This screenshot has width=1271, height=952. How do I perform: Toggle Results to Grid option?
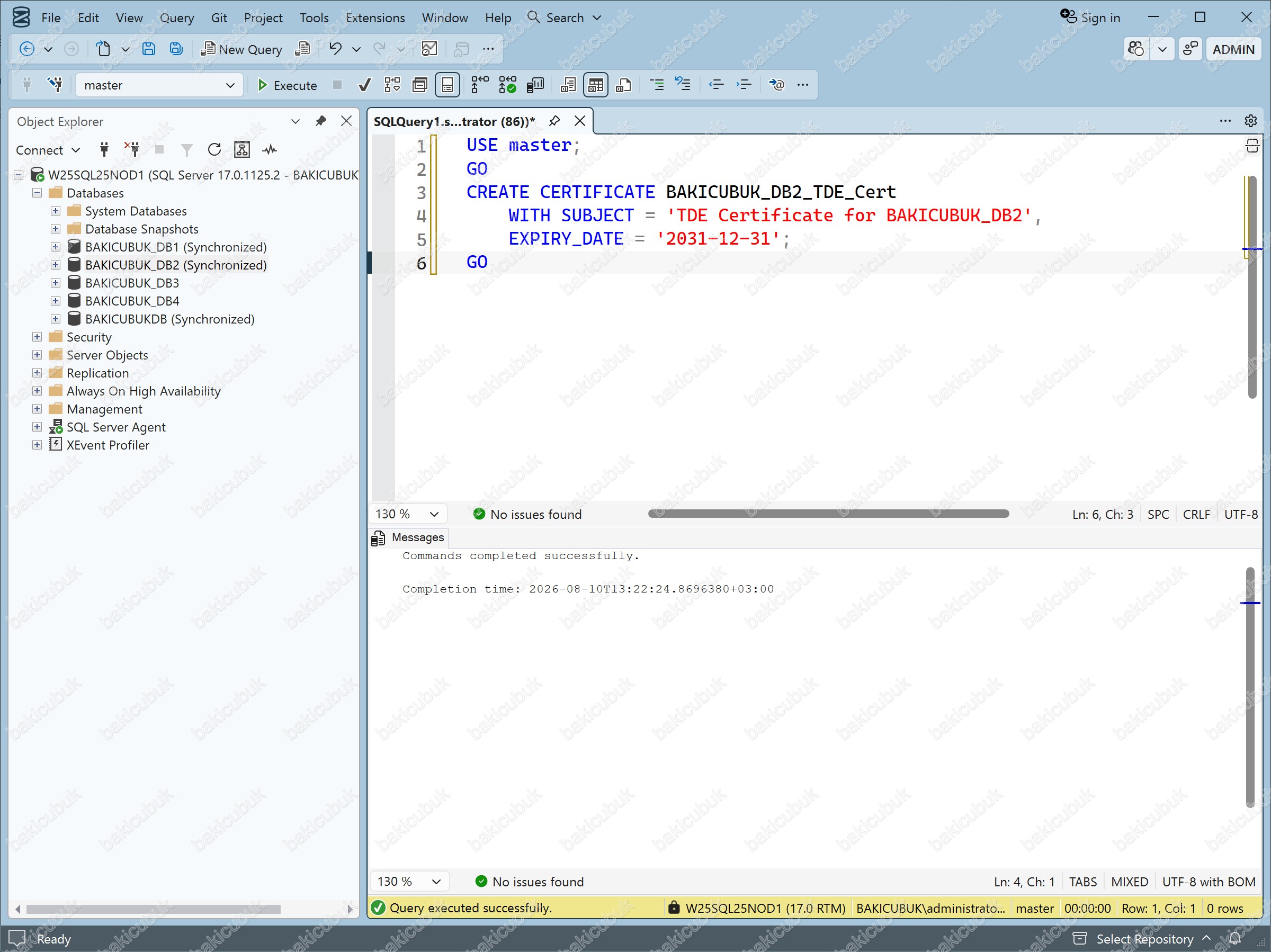point(595,85)
